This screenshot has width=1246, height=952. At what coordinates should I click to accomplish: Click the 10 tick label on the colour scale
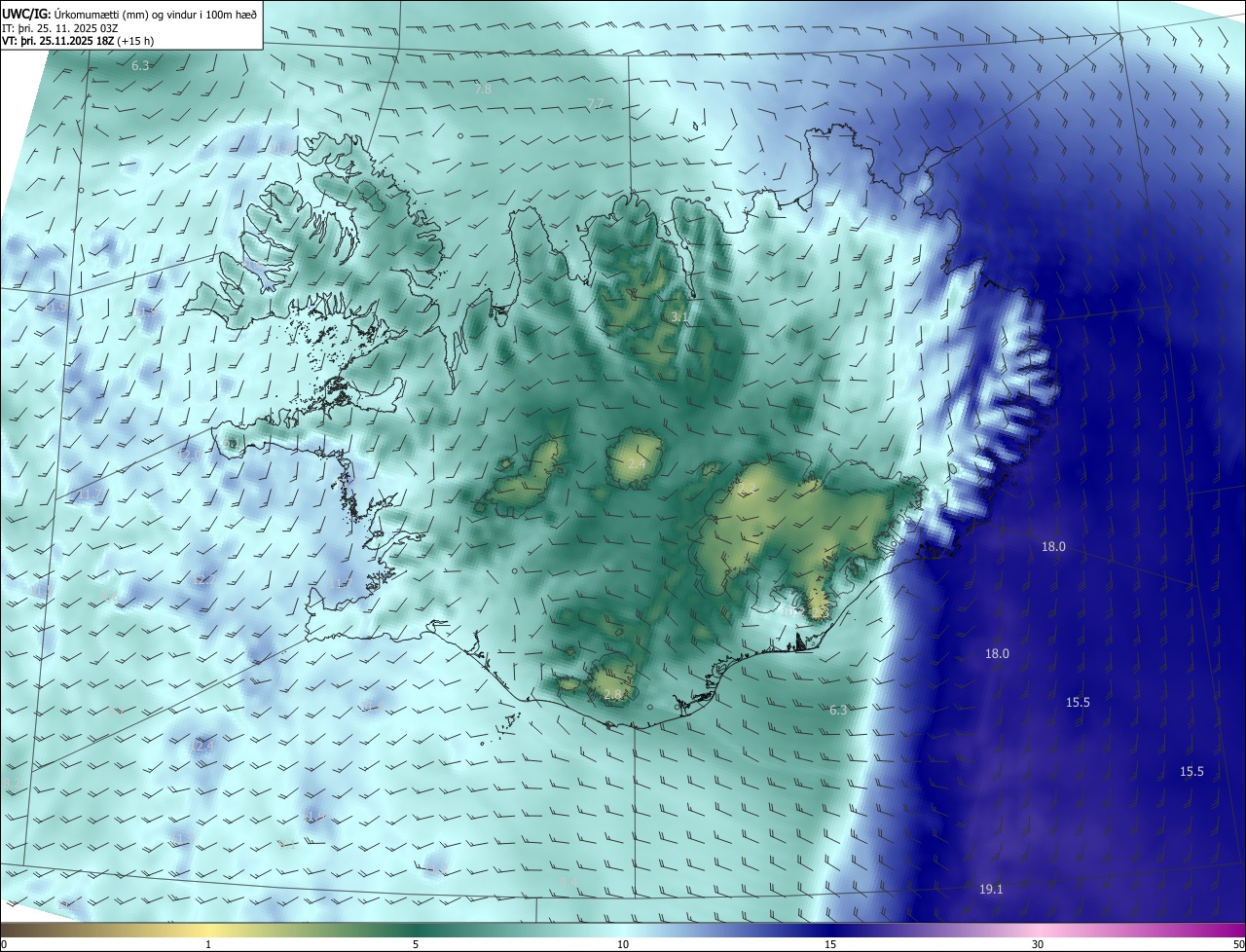[623, 944]
